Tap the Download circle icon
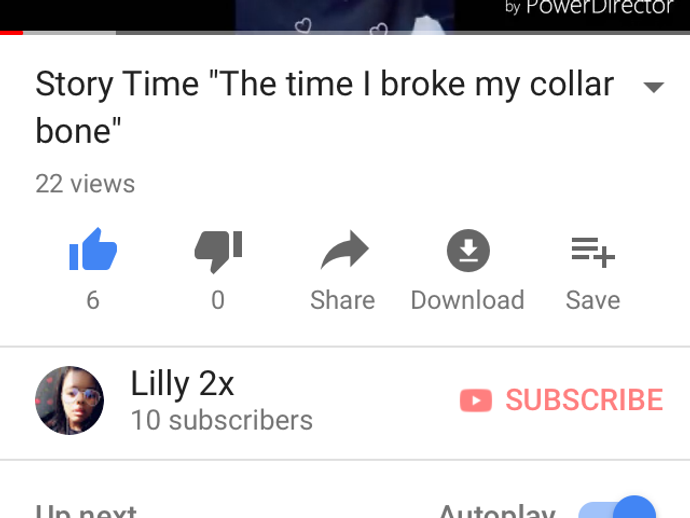This screenshot has height=518, width=690. pyautogui.click(x=468, y=250)
